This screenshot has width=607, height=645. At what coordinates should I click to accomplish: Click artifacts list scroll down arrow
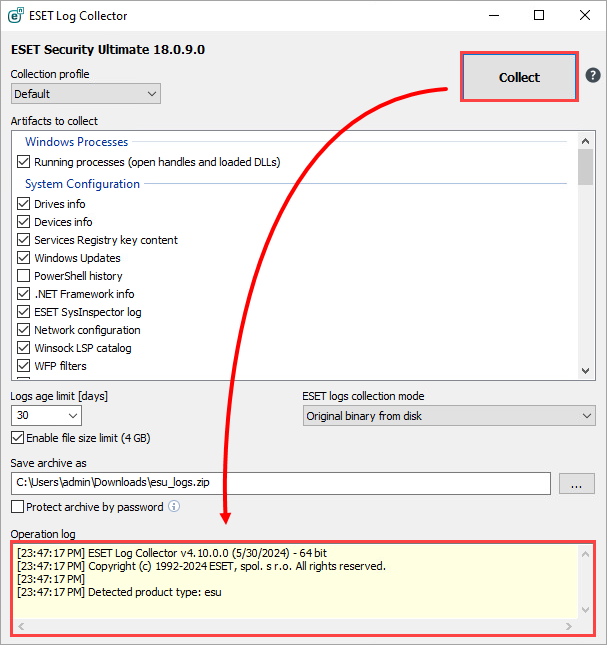click(x=586, y=371)
